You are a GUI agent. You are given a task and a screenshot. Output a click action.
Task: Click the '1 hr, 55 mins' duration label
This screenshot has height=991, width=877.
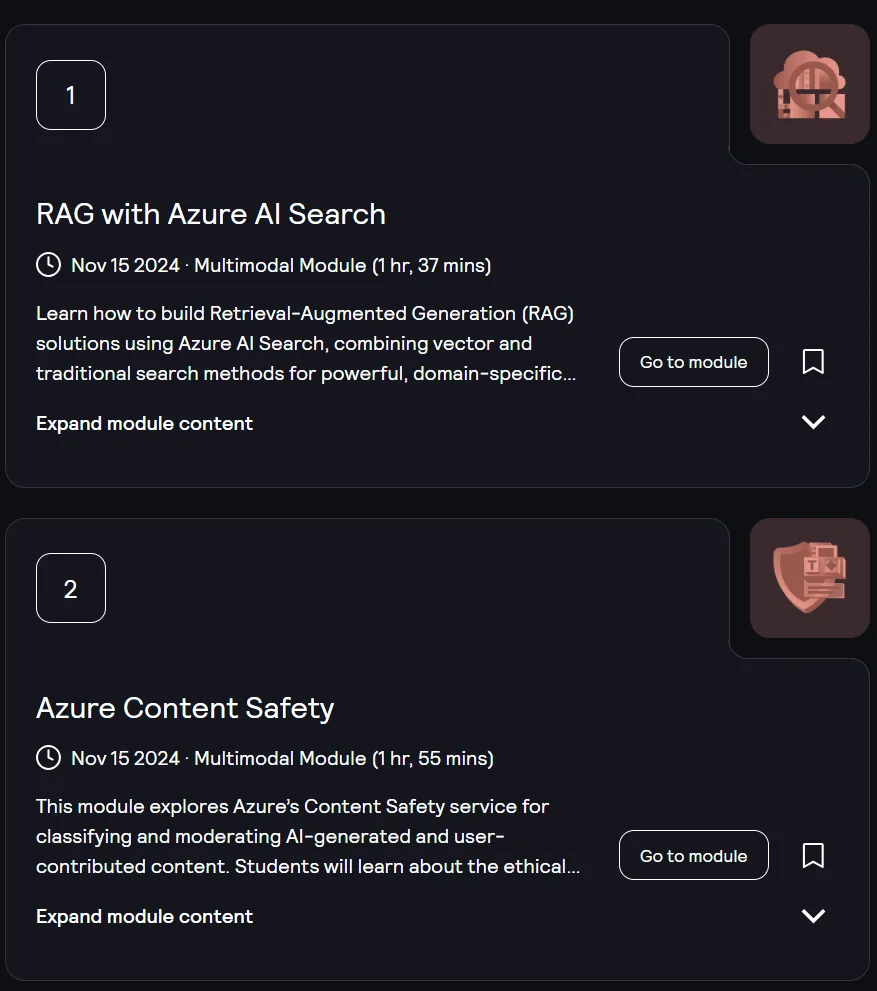tap(433, 758)
